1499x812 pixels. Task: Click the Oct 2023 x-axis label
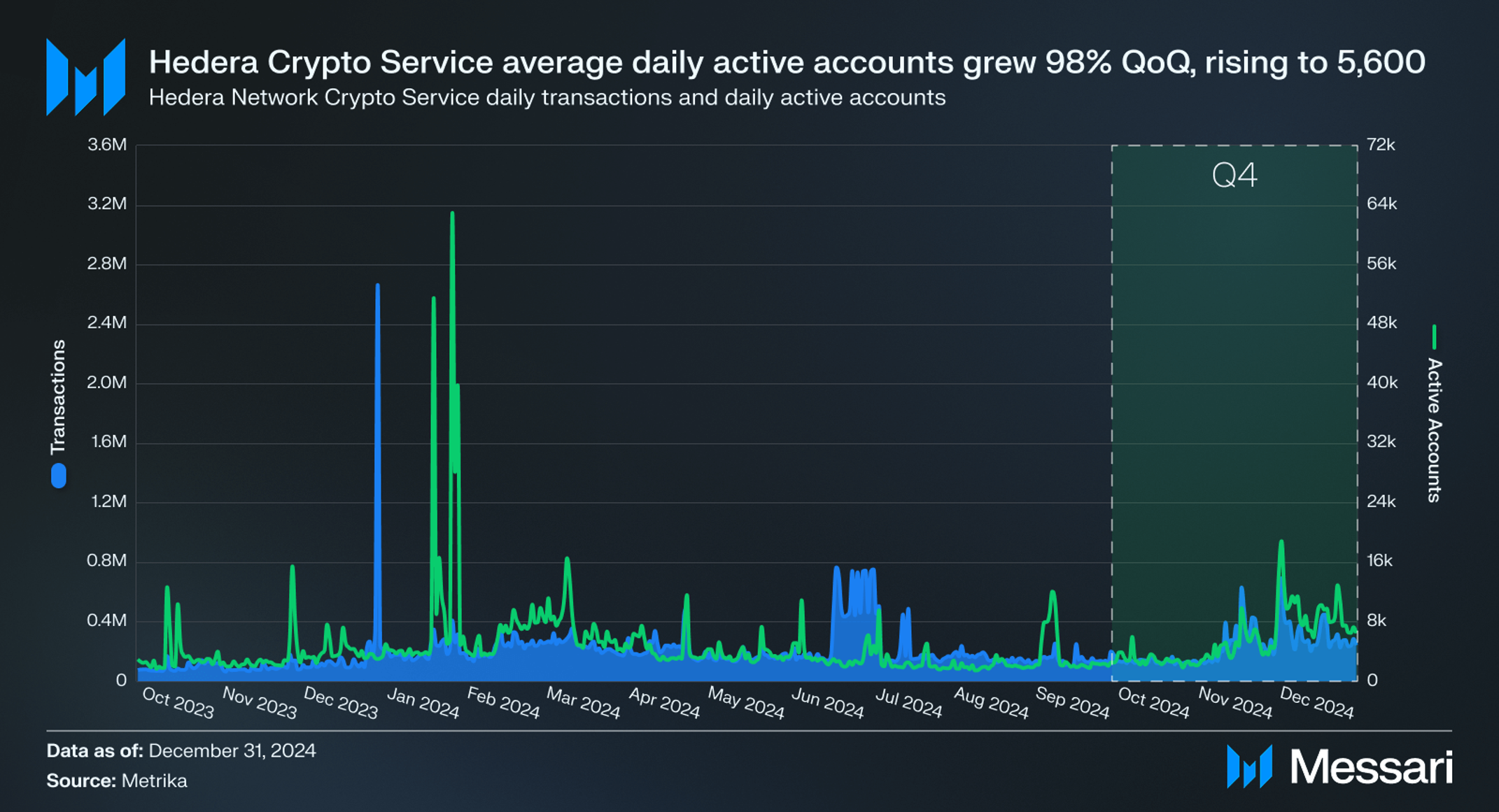click(178, 702)
